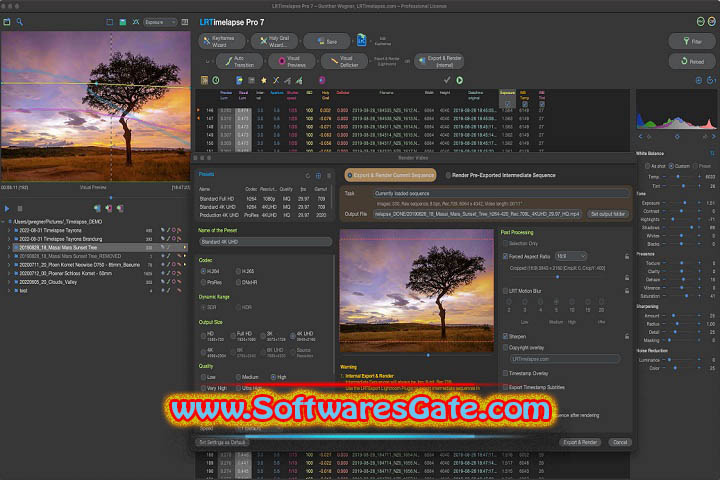Image resolution: width=720 pixels, height=480 pixels.
Task: Click the Filter button at top right
Action: (x=692, y=41)
